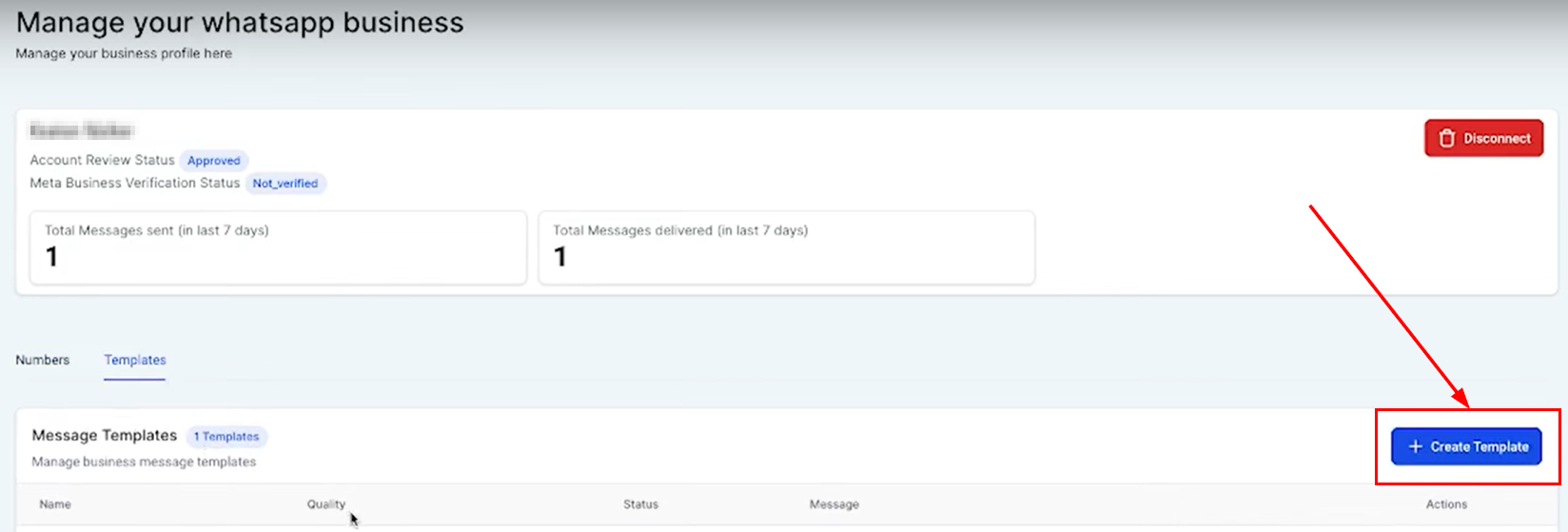Click the Total Messages sent card

278,247
